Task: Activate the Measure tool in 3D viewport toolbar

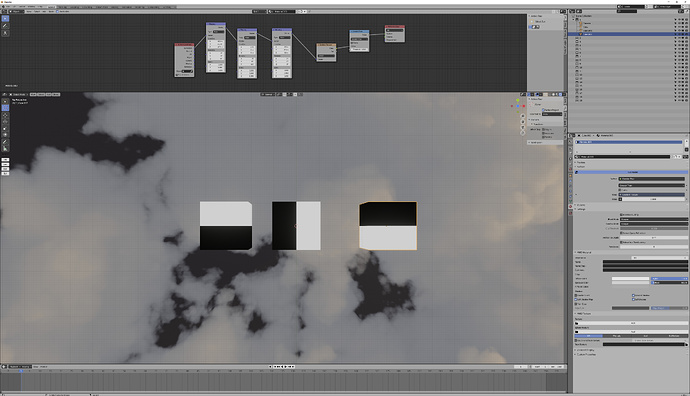Action: pyautogui.click(x=5, y=149)
